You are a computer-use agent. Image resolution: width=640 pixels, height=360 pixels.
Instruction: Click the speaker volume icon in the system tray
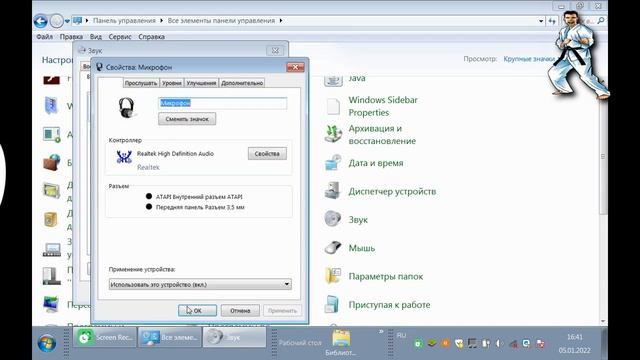[x=499, y=344]
